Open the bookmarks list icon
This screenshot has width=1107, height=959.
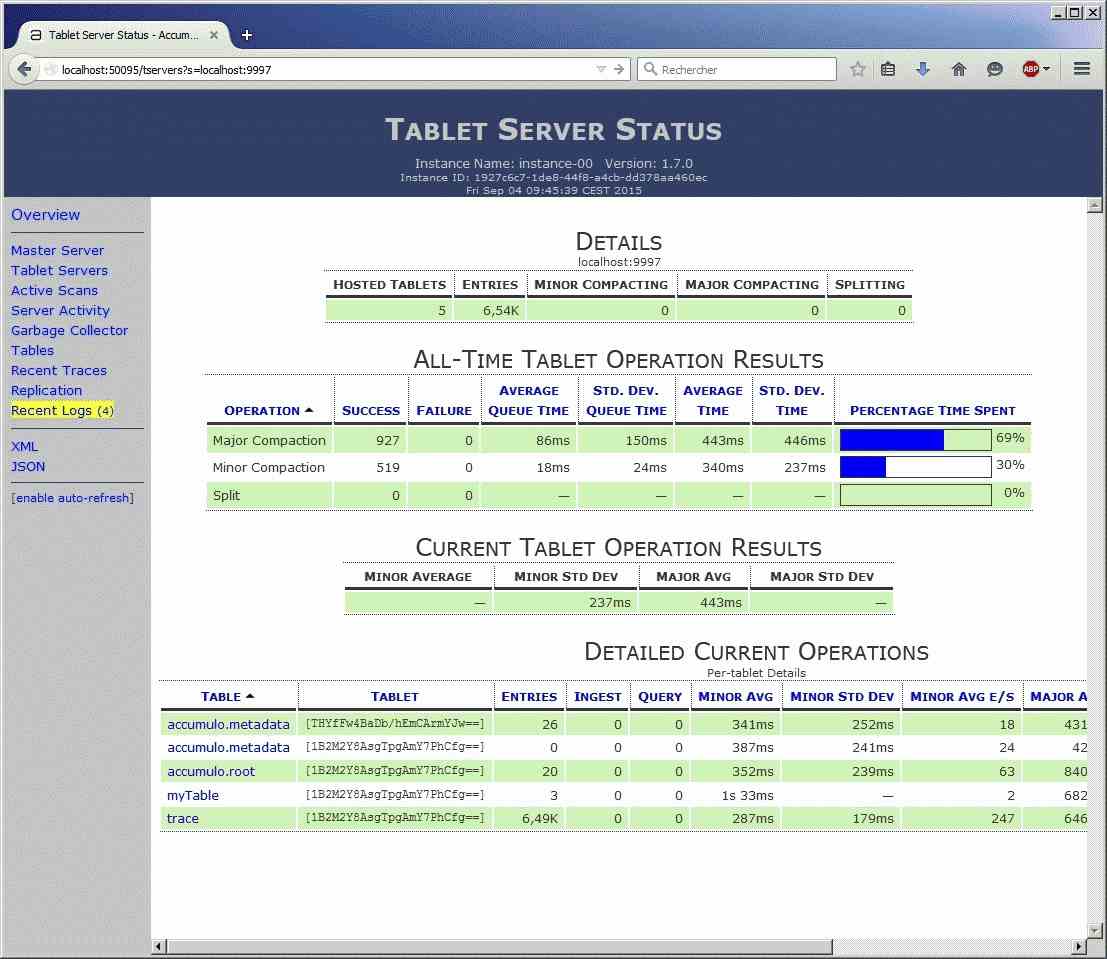click(888, 69)
